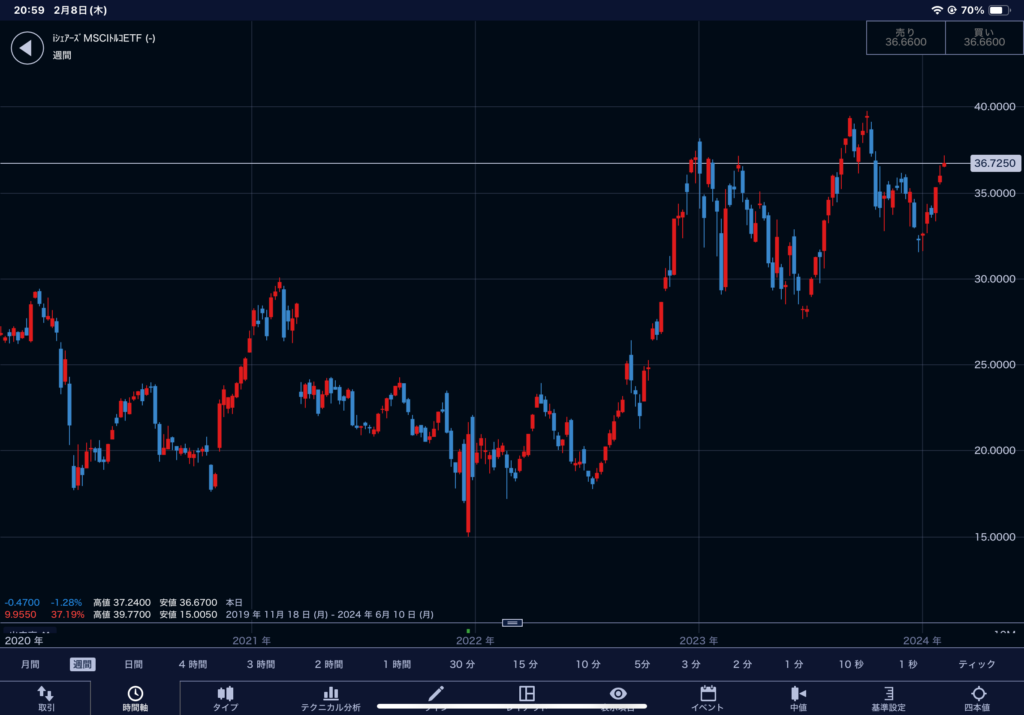The width and height of the screenshot is (1024, 715).
Task: Open the タイプ chart type menu
Action: 225,698
